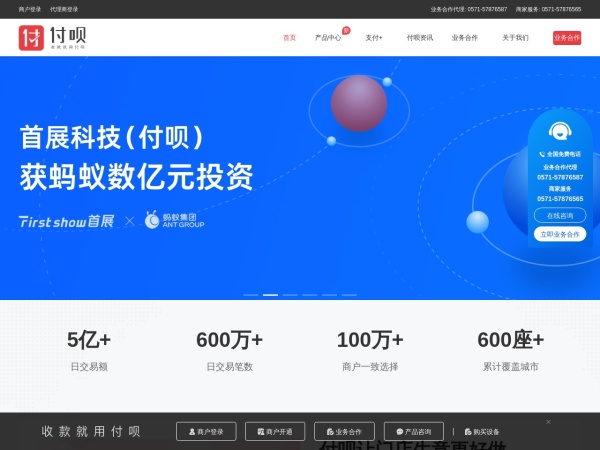Click the 付呗 red logo icon
Screen dimensions: 600x450
[31, 38]
